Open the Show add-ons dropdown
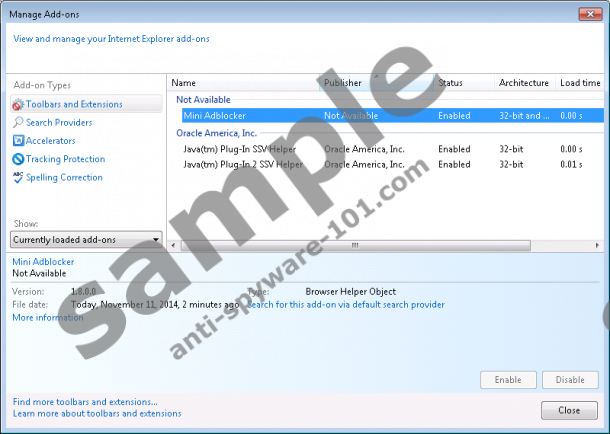This screenshot has height=434, width=610. point(86,240)
